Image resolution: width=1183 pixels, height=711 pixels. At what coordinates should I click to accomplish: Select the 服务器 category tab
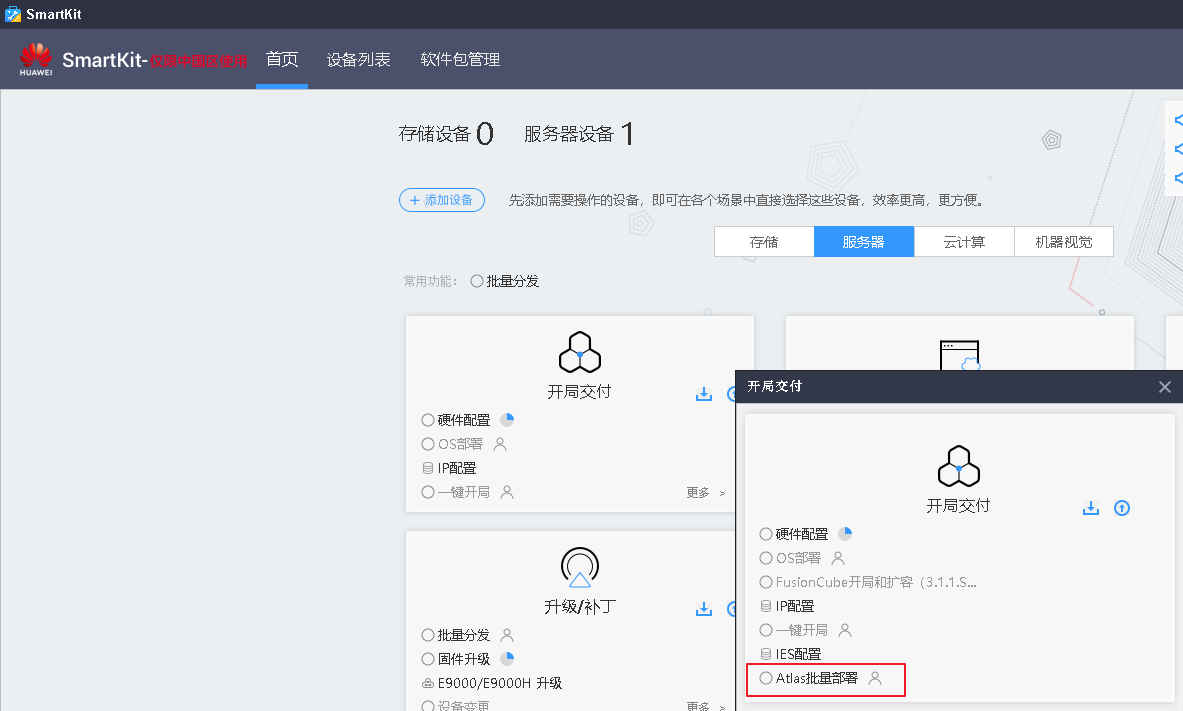click(x=864, y=242)
